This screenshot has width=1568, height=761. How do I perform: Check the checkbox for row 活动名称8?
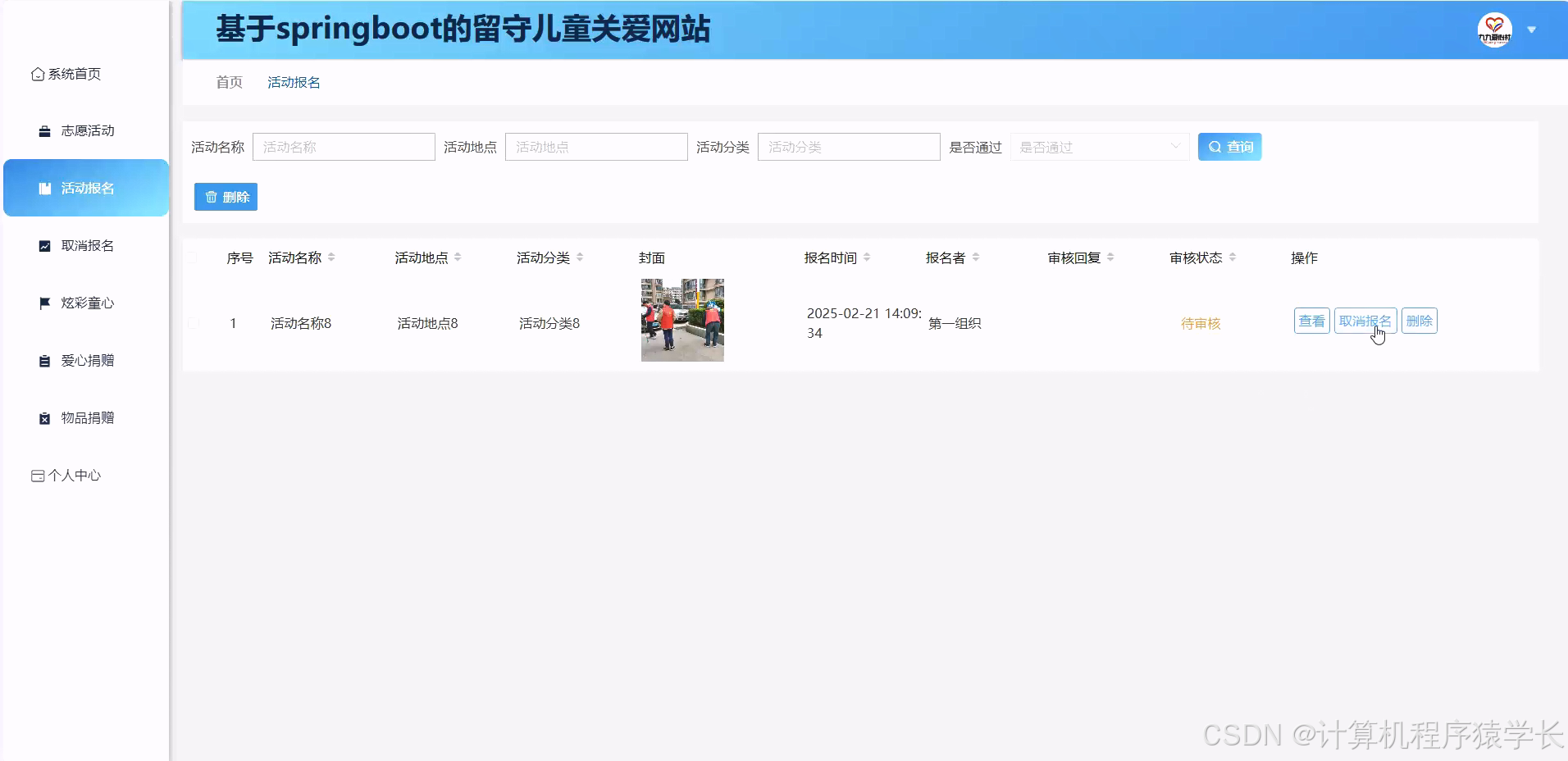pyautogui.click(x=193, y=322)
